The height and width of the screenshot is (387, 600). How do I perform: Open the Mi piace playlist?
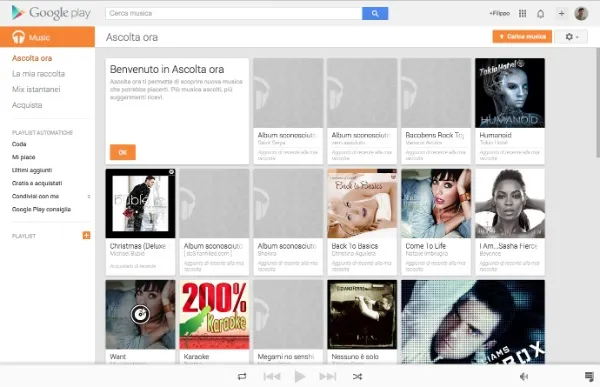pyautogui.click(x=23, y=157)
